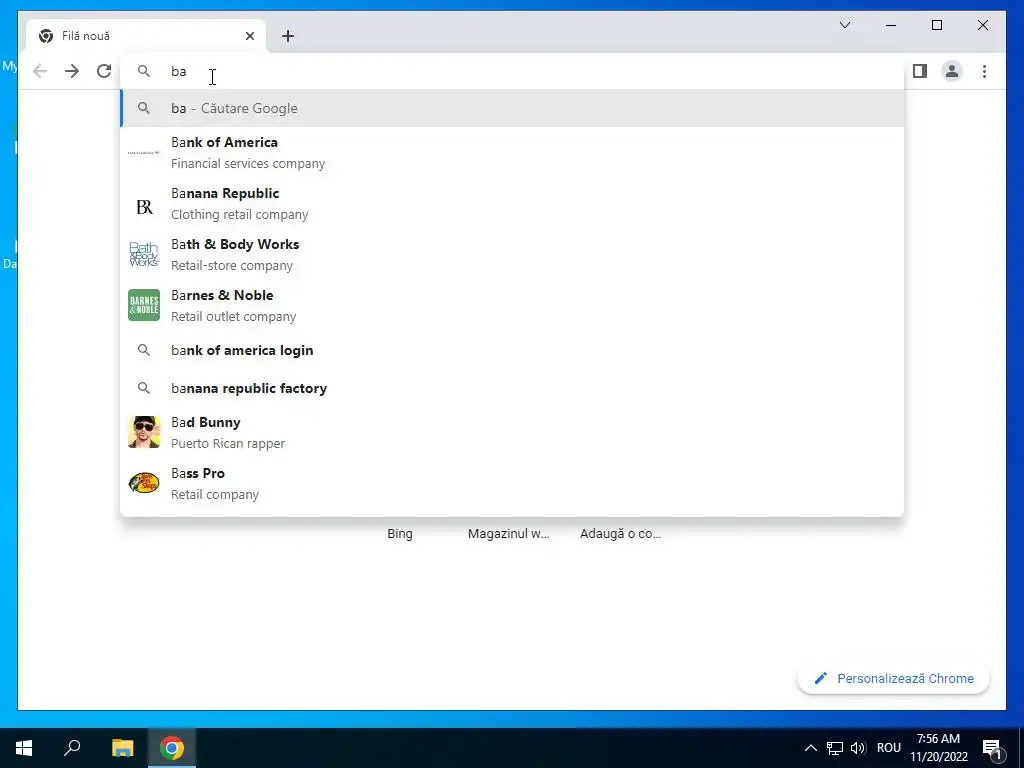Open the taskbar clock and date

[x=938, y=748]
